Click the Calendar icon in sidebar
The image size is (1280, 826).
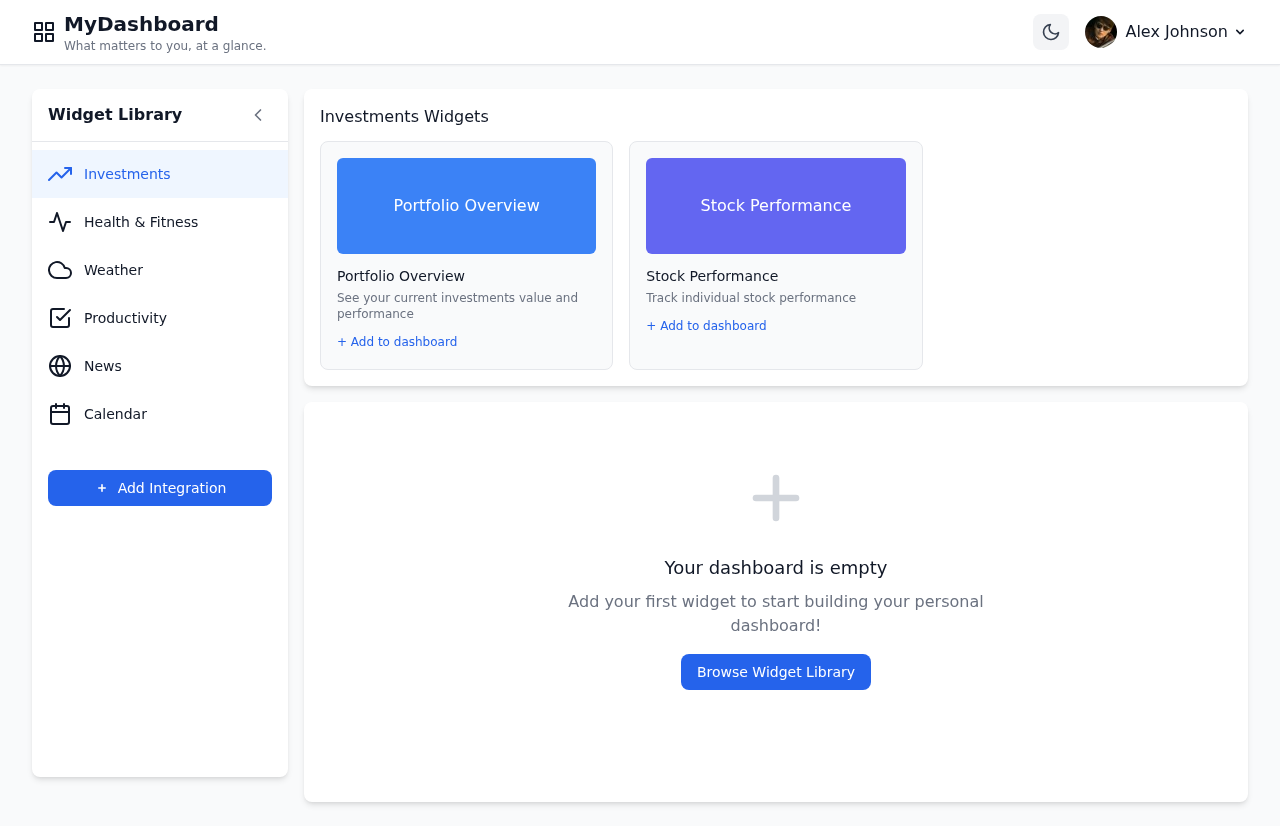point(59,413)
